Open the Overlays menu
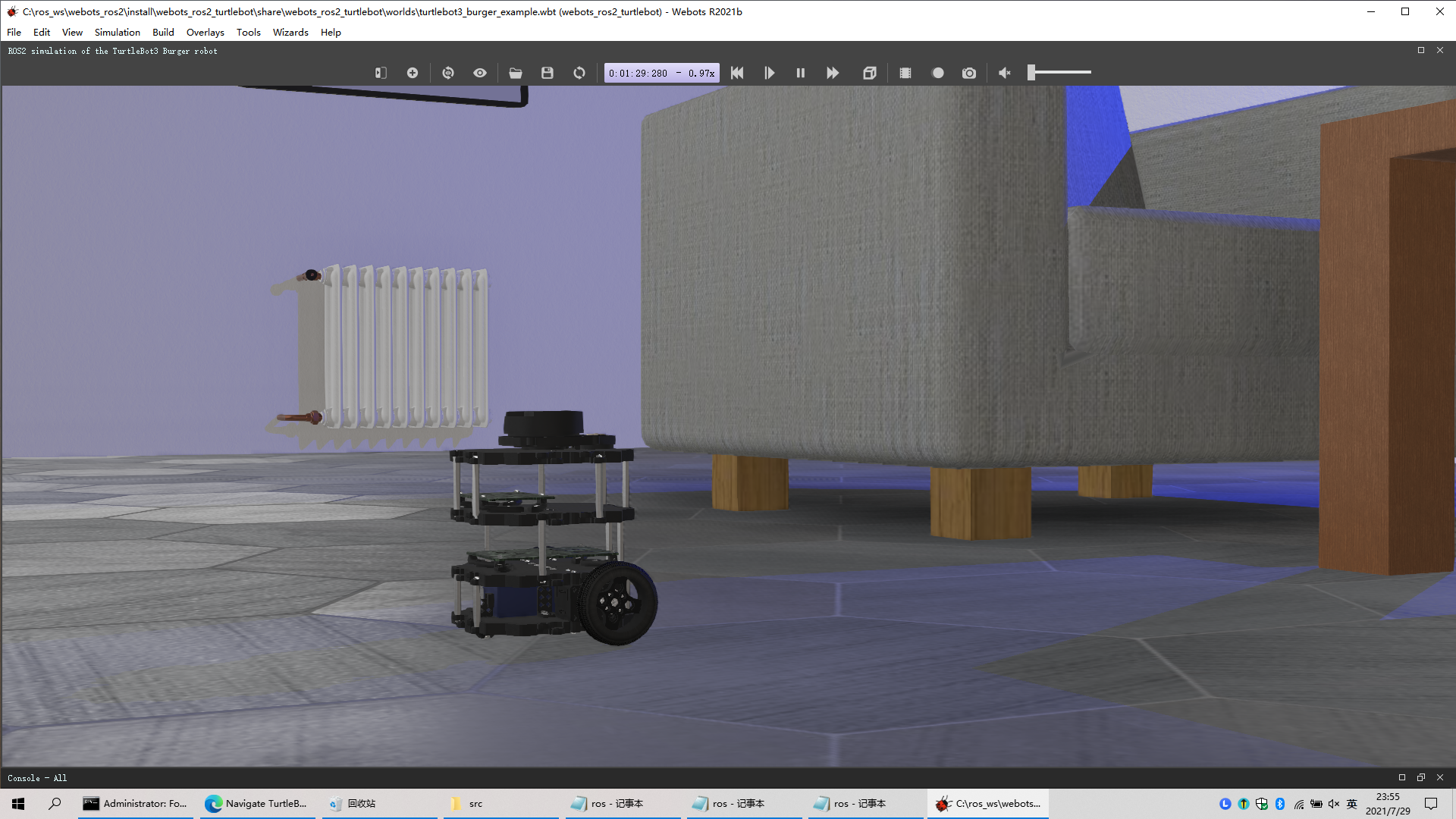Screen dimensions: 1456x819 coord(205,33)
